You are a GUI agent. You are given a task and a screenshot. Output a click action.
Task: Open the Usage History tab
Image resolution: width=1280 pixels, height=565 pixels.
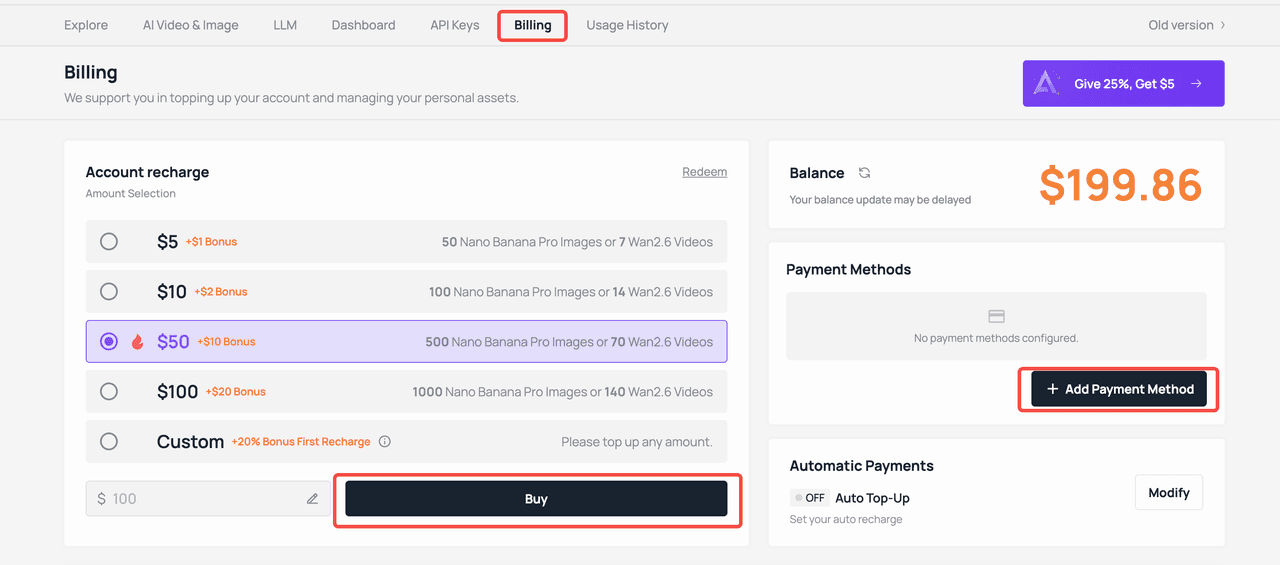pos(627,25)
